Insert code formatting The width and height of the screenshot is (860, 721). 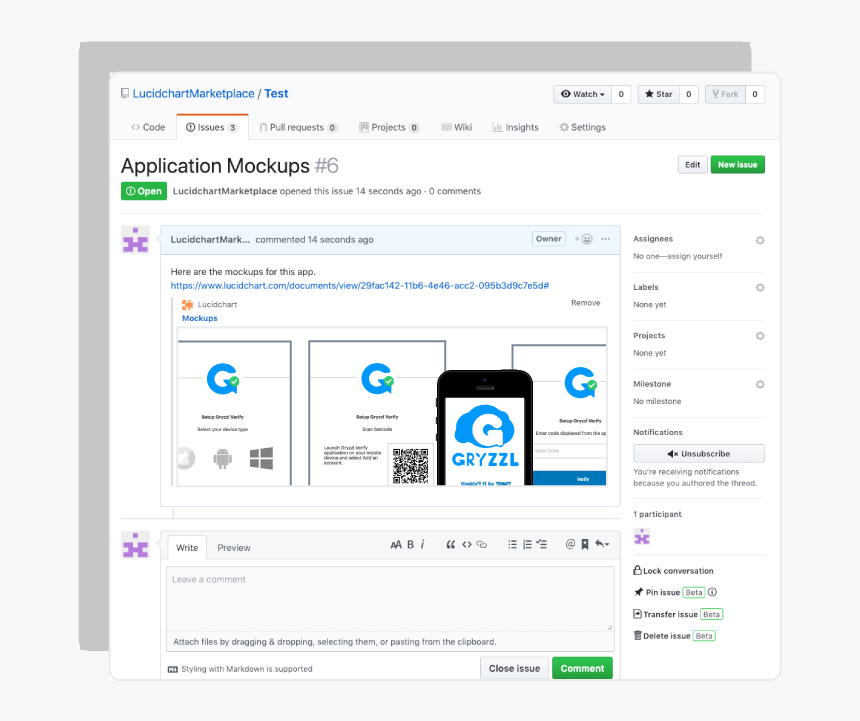[x=467, y=544]
